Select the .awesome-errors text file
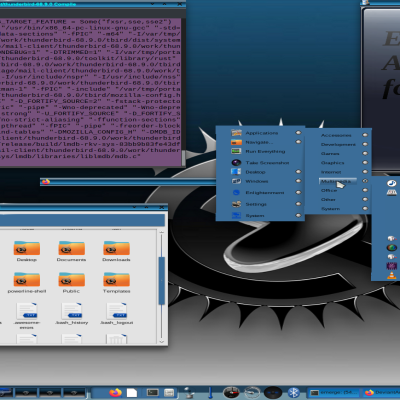400x400 pixels. [27, 315]
